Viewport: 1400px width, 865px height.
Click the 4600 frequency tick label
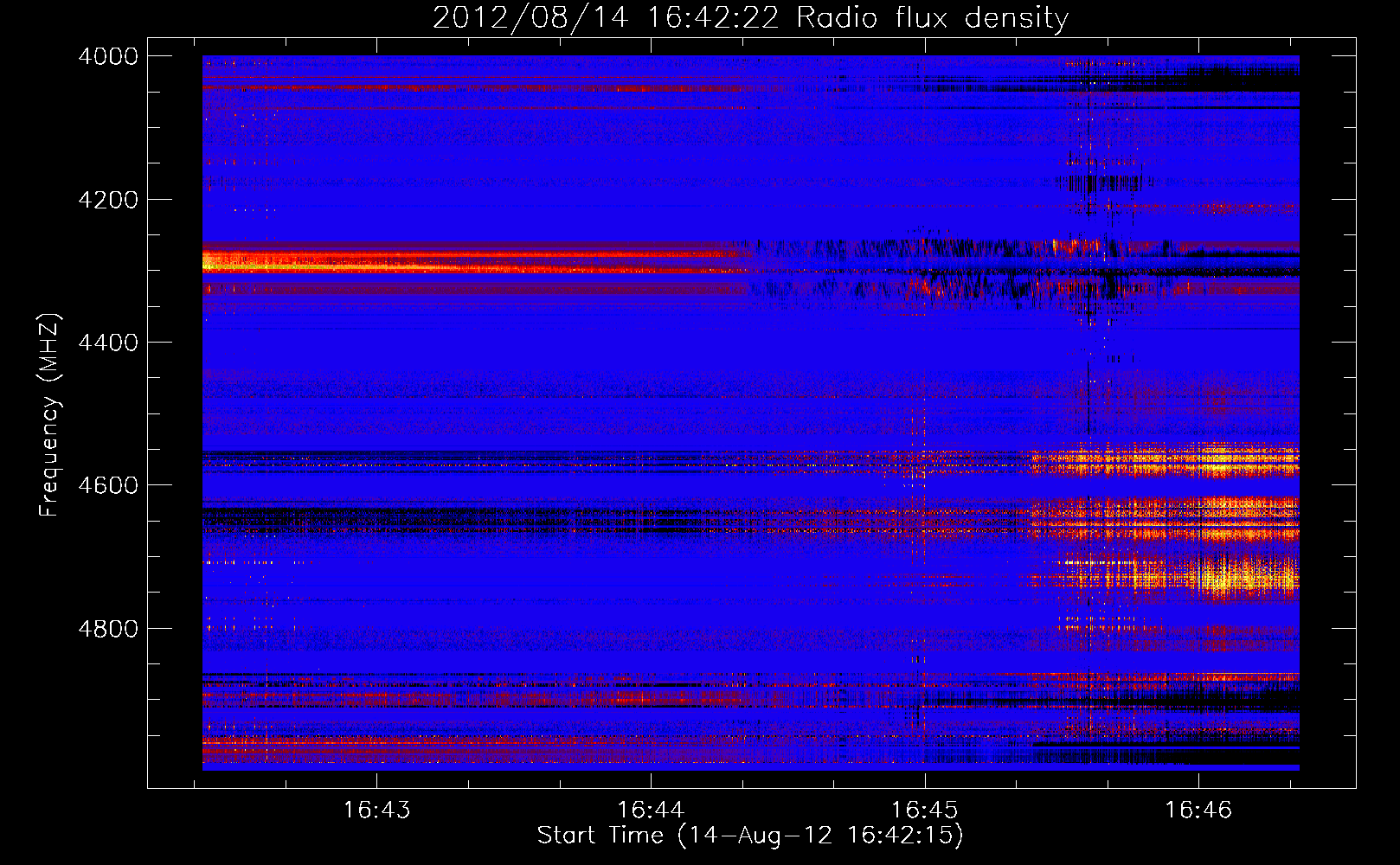(108, 485)
